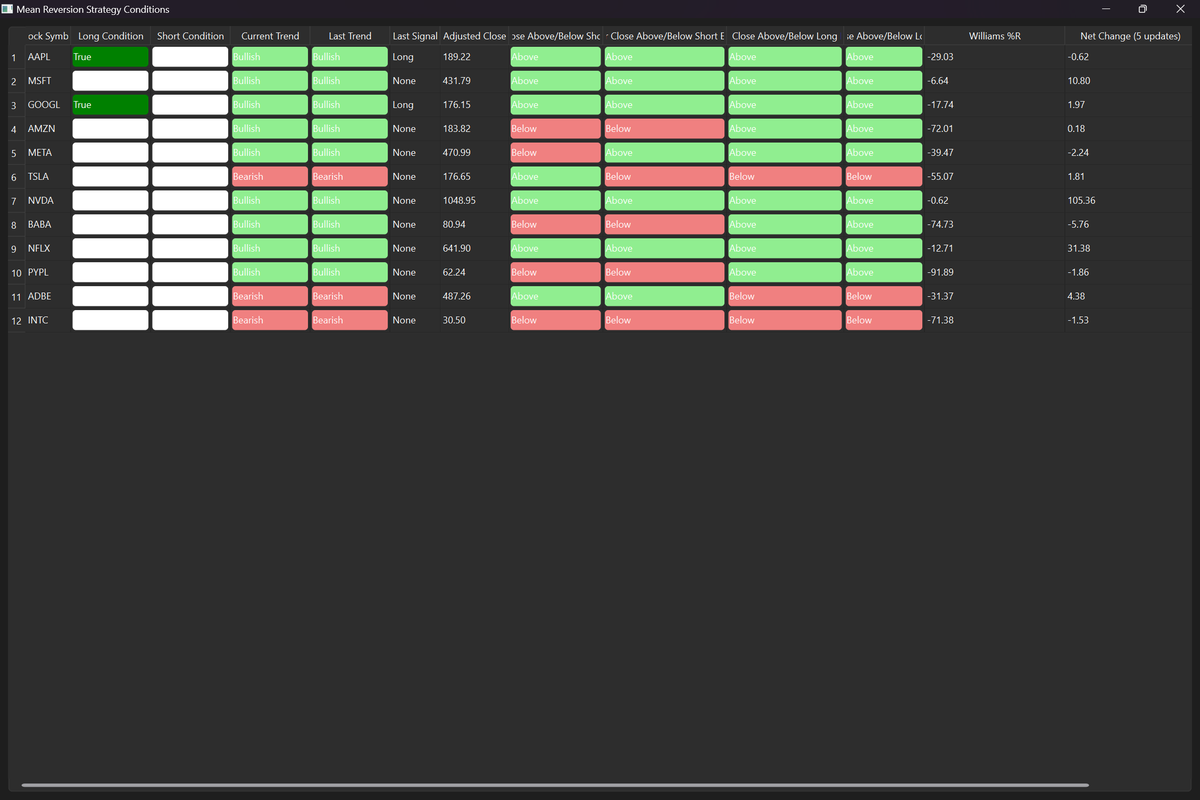Click AMZN's red Below short EMA cell

point(555,128)
